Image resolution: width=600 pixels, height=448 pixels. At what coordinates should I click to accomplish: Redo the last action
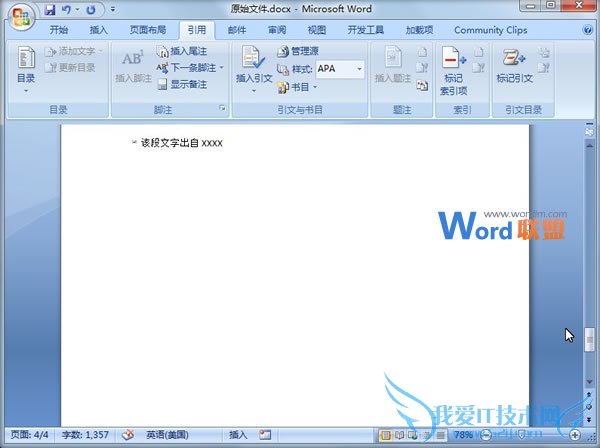[x=91, y=10]
